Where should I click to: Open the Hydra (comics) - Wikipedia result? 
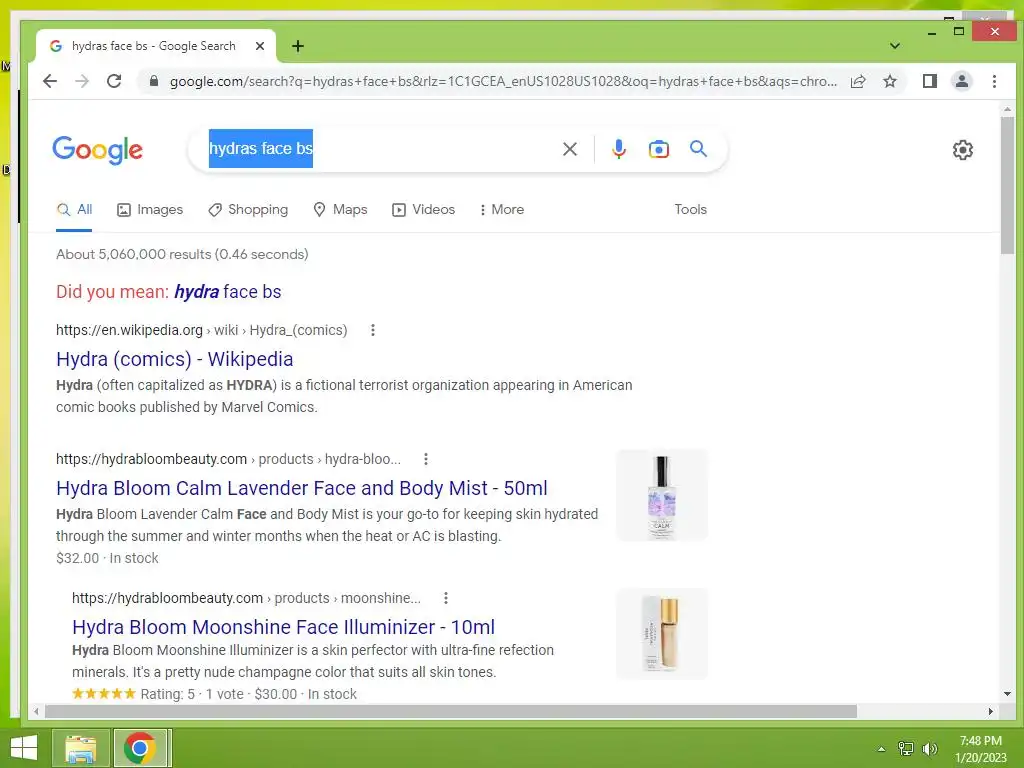click(174, 359)
